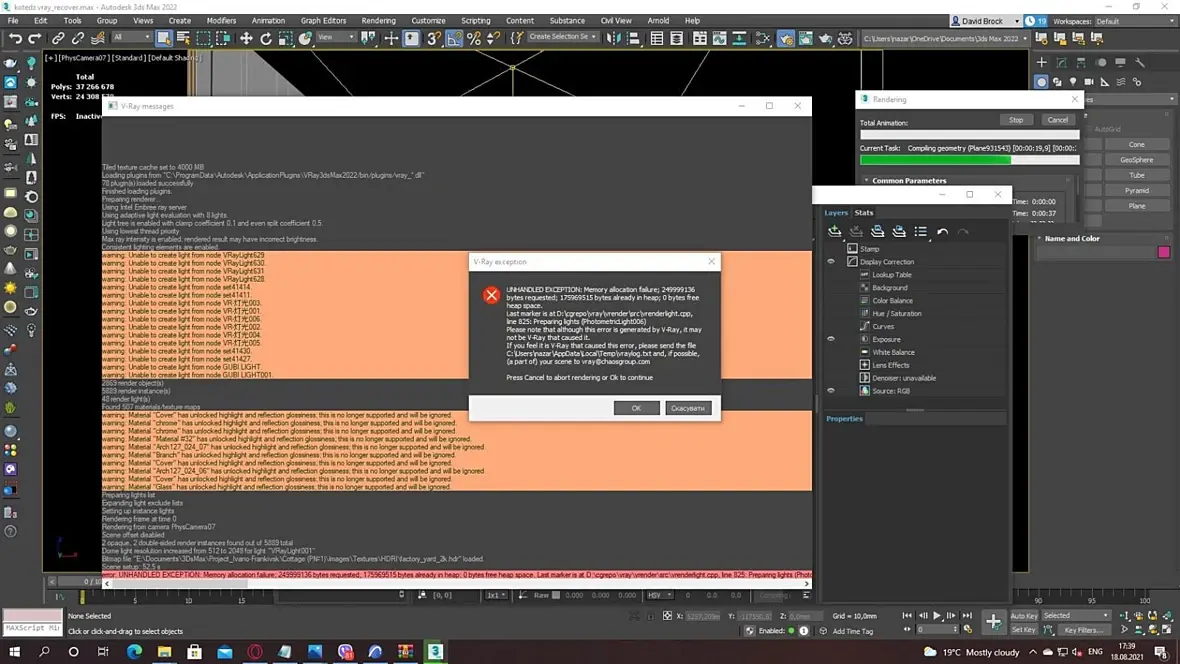Click the Total Animation progress bar
This screenshot has height=664, width=1180.
click(x=969, y=135)
